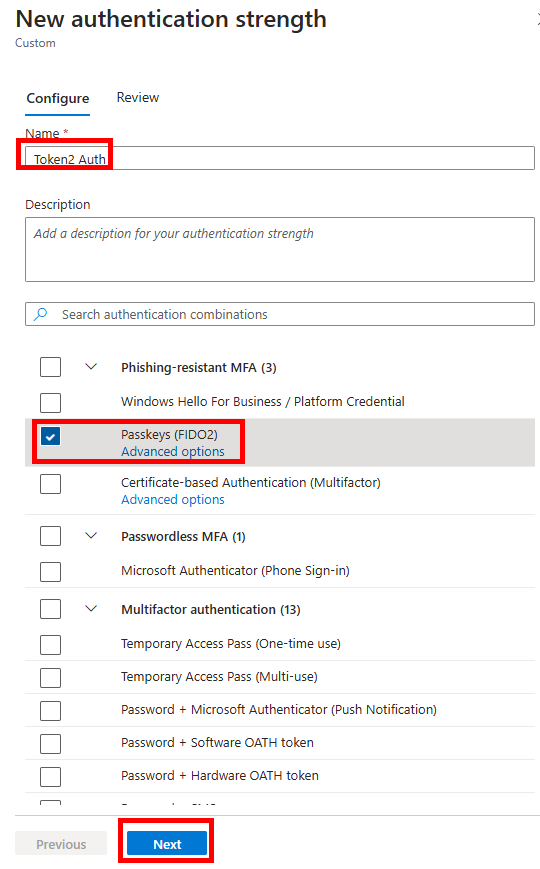This screenshot has height=869, width=540.
Task: Enable Certificate-based Authentication (Multifactor) checkbox
Action: 50,484
